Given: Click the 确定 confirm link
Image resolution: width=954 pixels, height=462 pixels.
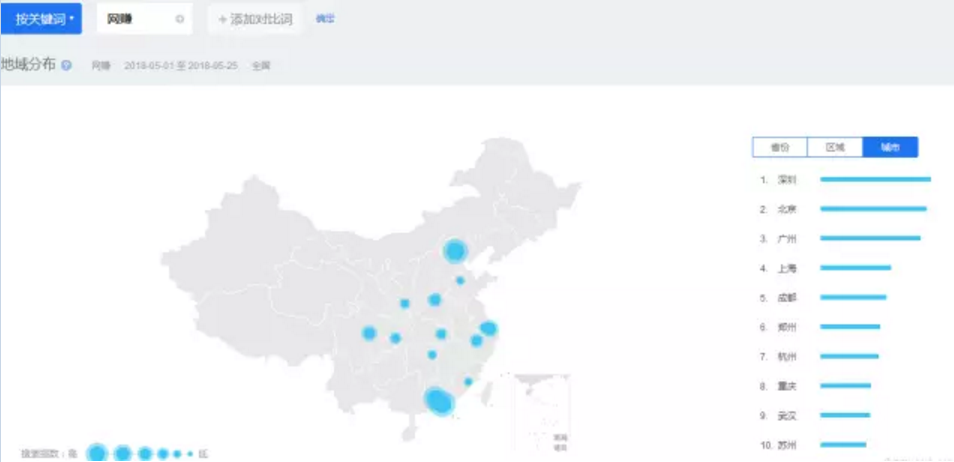Looking at the screenshot, I should coord(325,19).
